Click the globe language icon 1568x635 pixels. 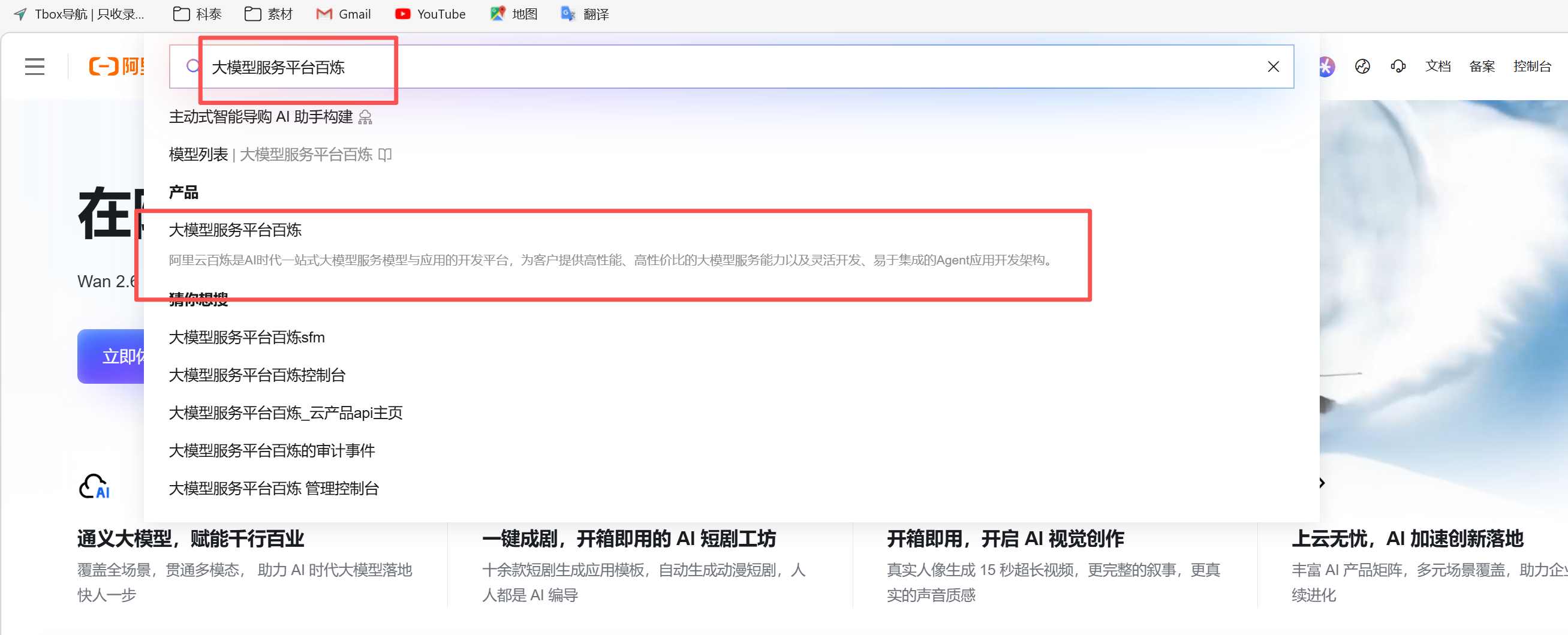tap(1362, 67)
